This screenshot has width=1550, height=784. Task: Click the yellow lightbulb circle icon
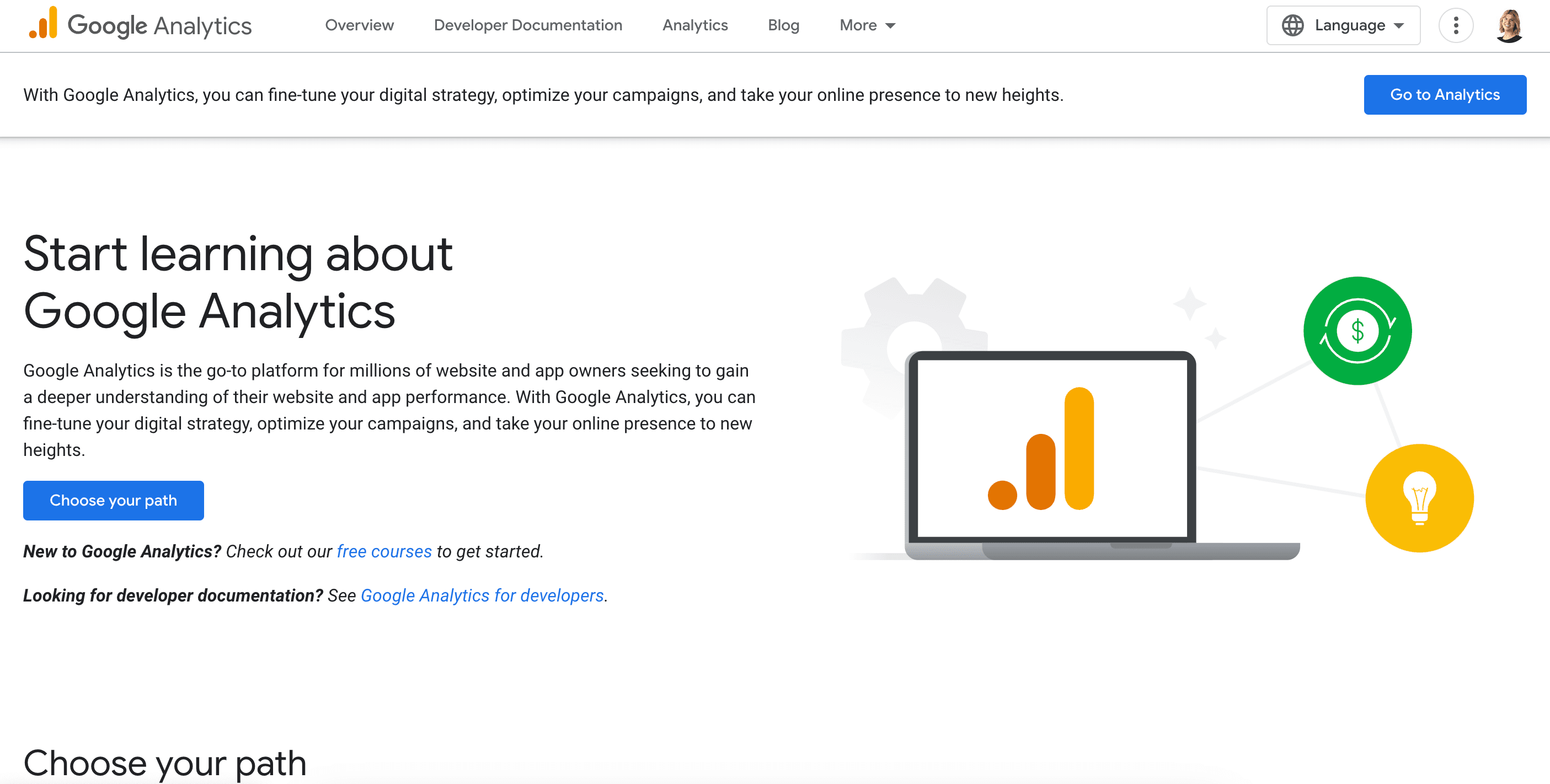(1419, 498)
